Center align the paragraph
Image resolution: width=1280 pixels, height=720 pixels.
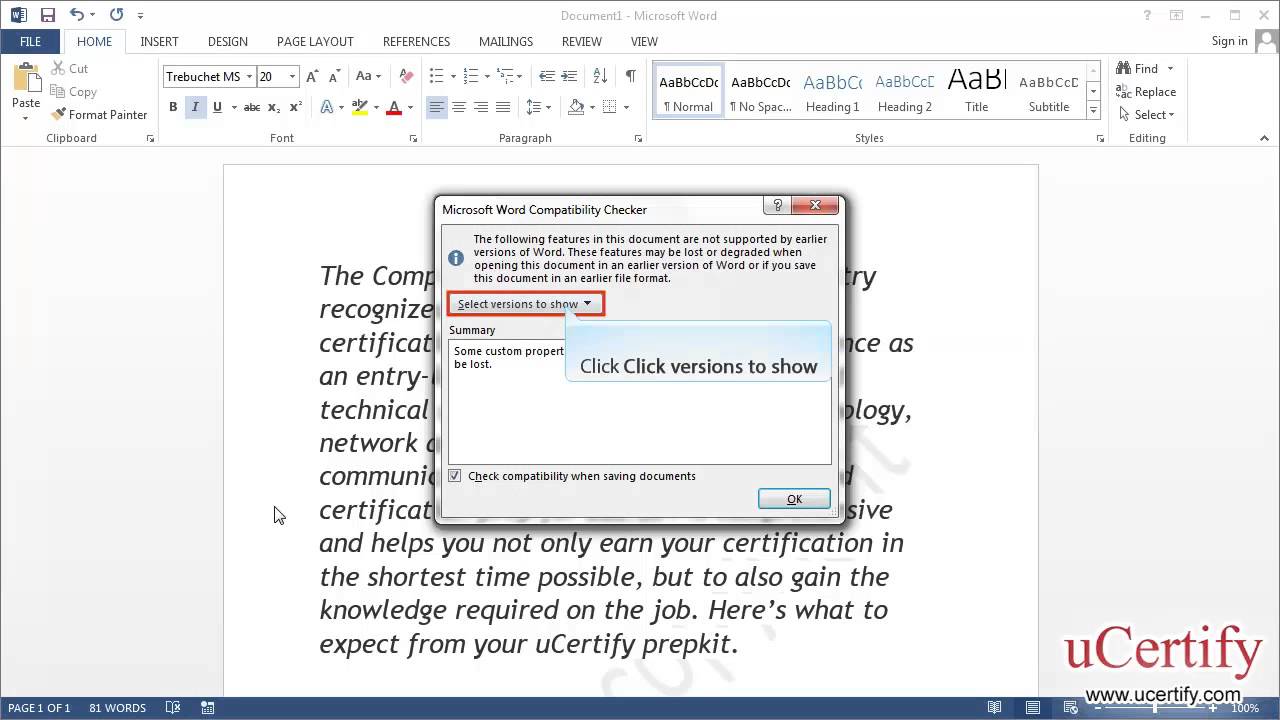pyautogui.click(x=459, y=107)
